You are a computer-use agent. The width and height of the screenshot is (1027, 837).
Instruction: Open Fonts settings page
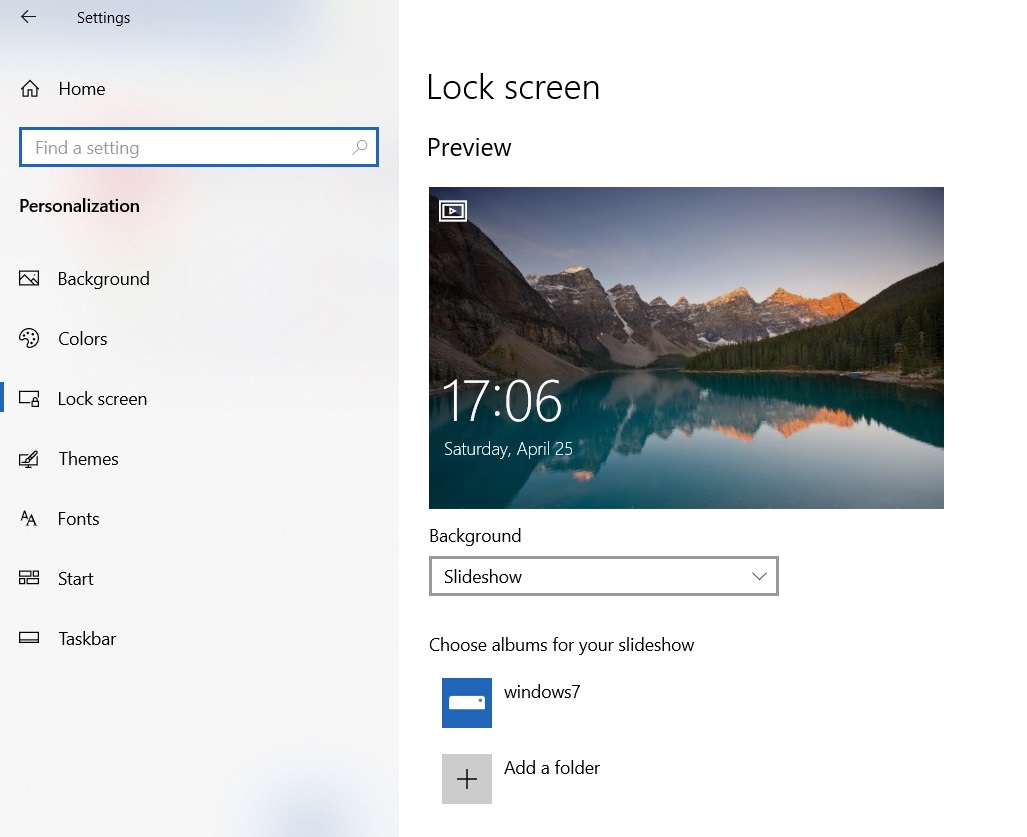point(79,519)
